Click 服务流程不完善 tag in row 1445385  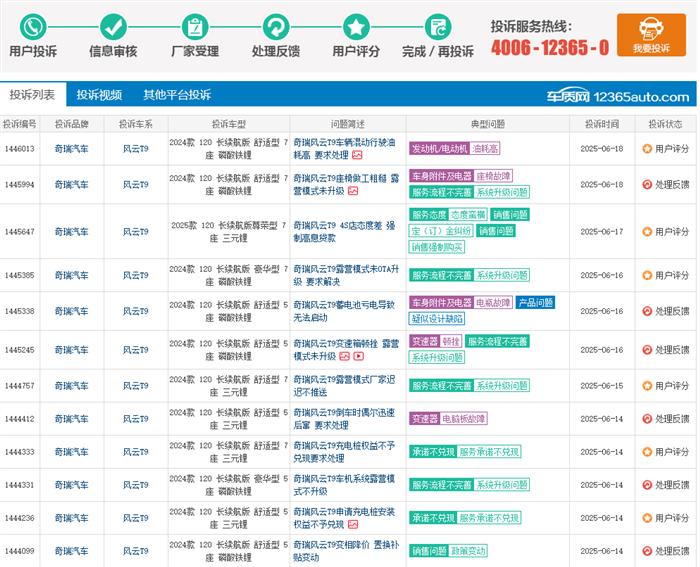469,275
